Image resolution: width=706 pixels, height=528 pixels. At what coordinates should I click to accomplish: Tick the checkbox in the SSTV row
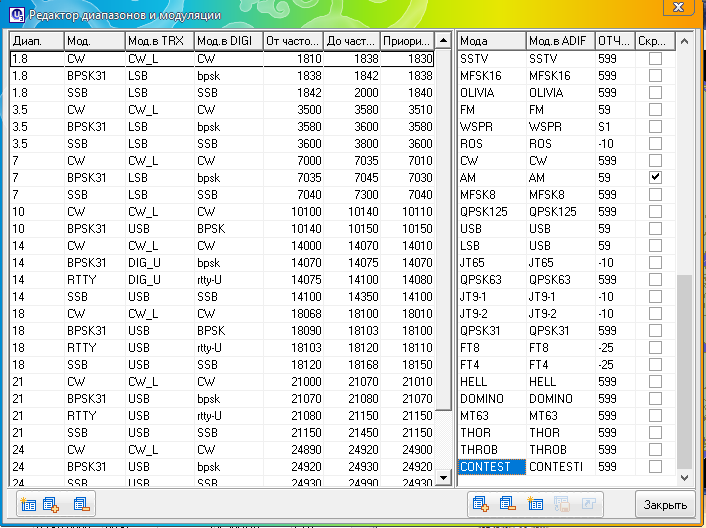pos(655,61)
